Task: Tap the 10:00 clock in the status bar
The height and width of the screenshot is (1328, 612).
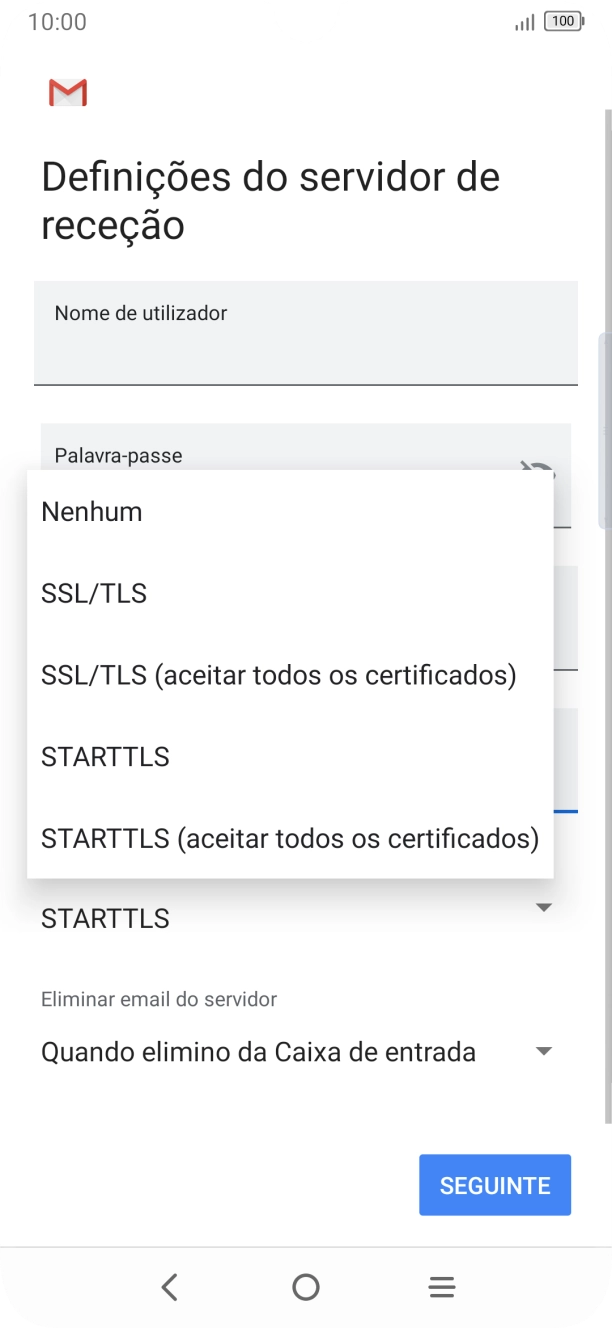Action: click(x=57, y=22)
